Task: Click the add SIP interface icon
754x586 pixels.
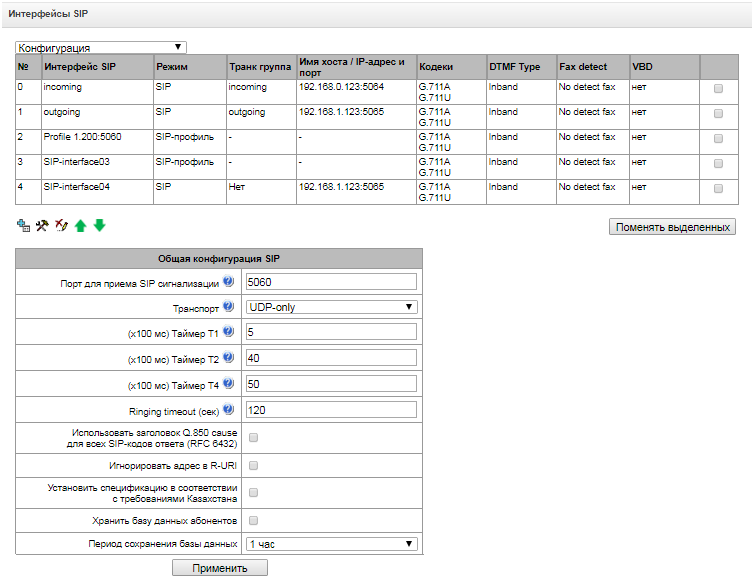Action: tap(23, 226)
